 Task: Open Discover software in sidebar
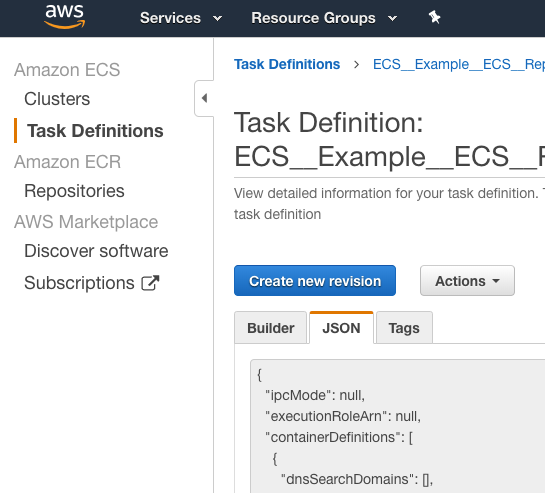pos(96,251)
